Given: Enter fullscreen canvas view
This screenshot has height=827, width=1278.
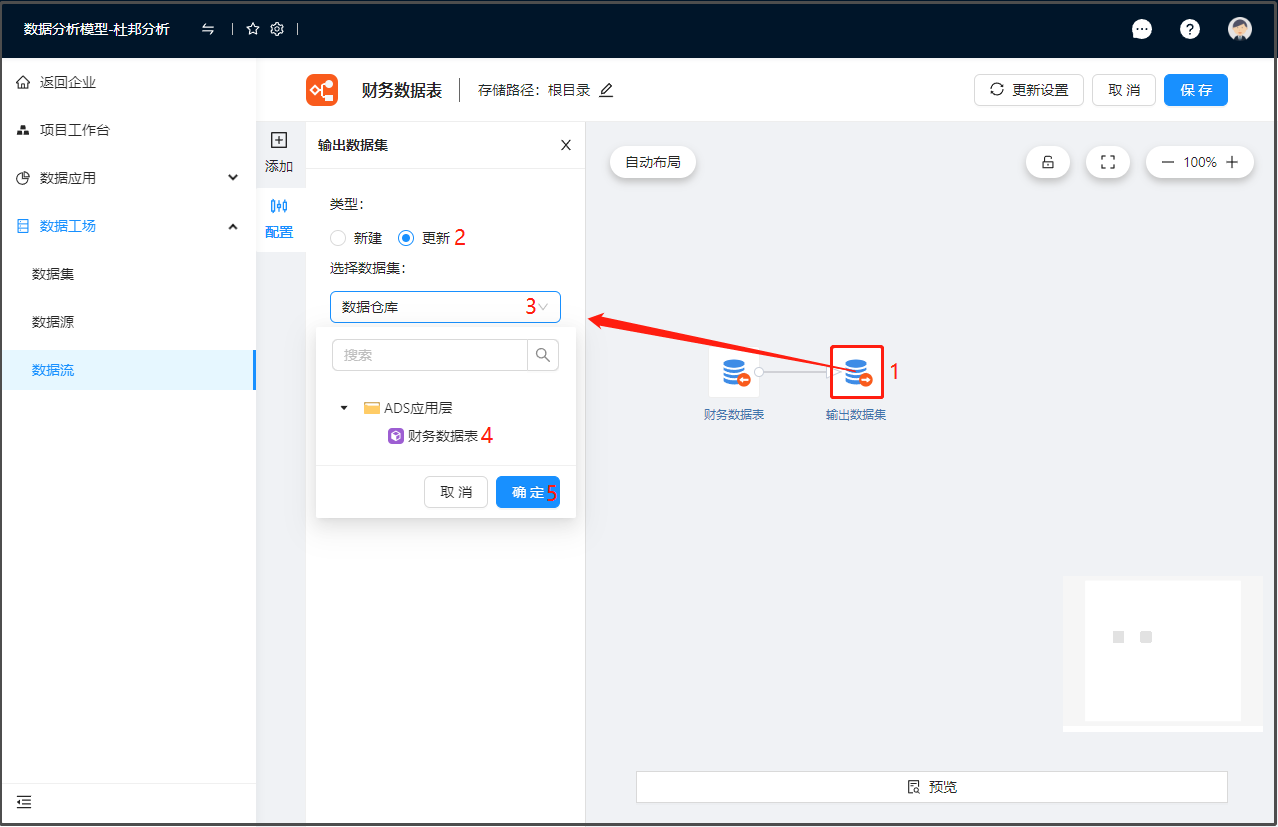Looking at the screenshot, I should point(1107,162).
